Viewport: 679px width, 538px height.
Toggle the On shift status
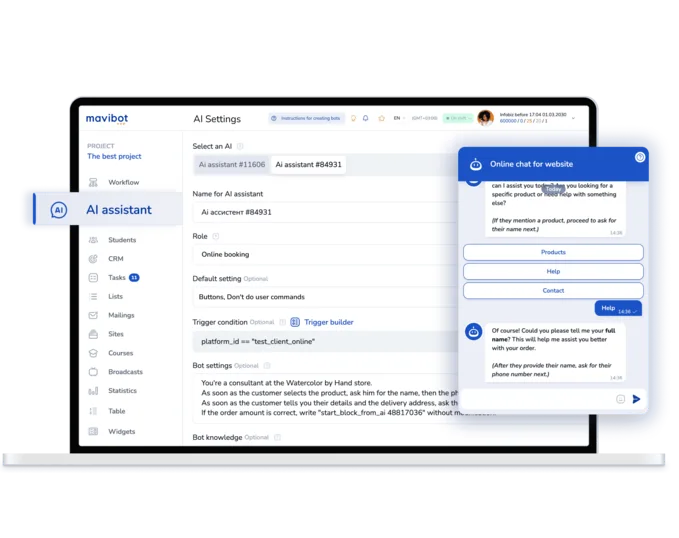(x=458, y=118)
